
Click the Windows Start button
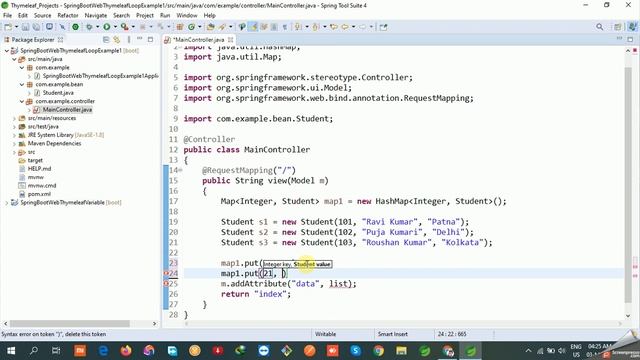(11, 351)
